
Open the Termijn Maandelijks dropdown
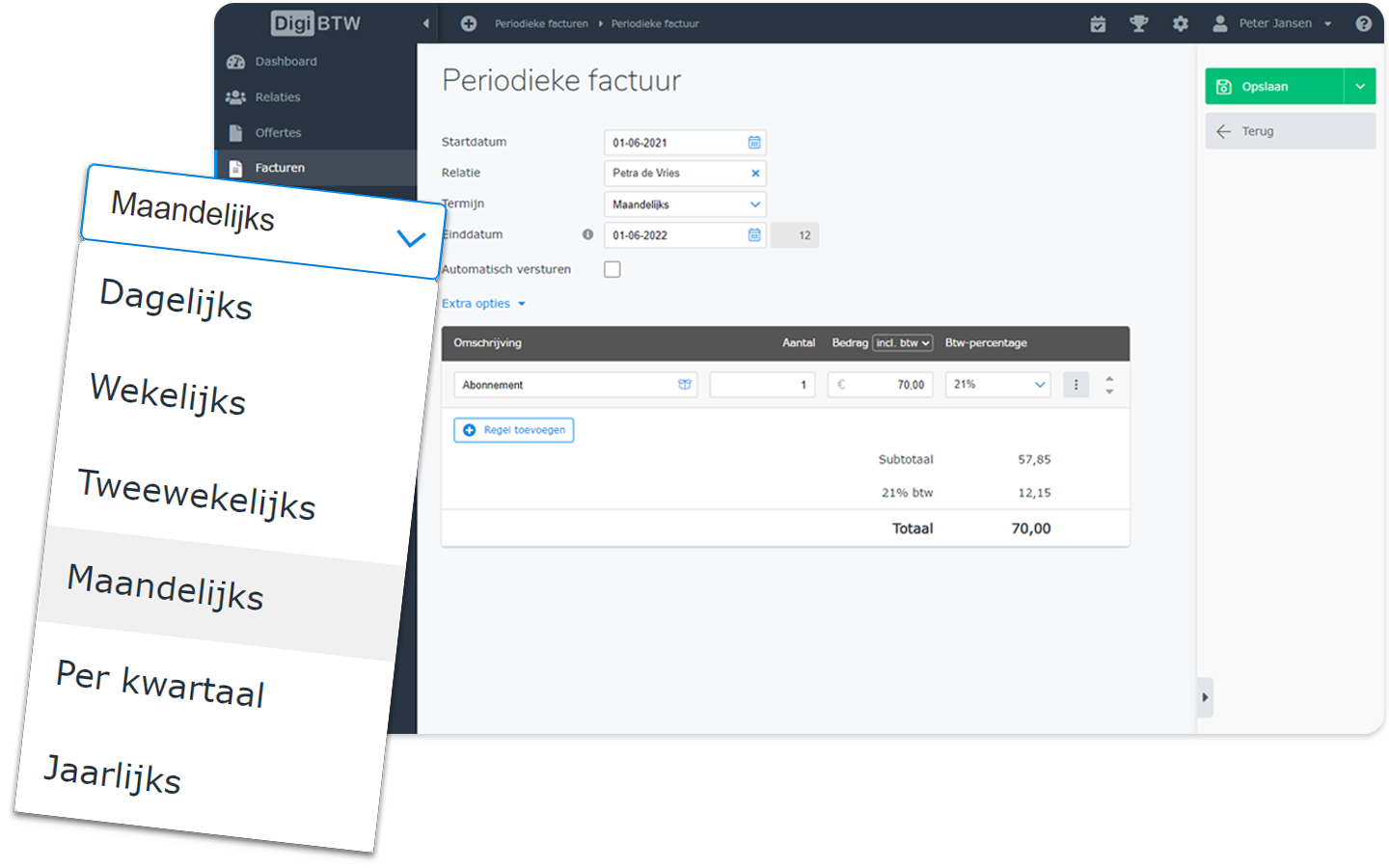pos(685,204)
